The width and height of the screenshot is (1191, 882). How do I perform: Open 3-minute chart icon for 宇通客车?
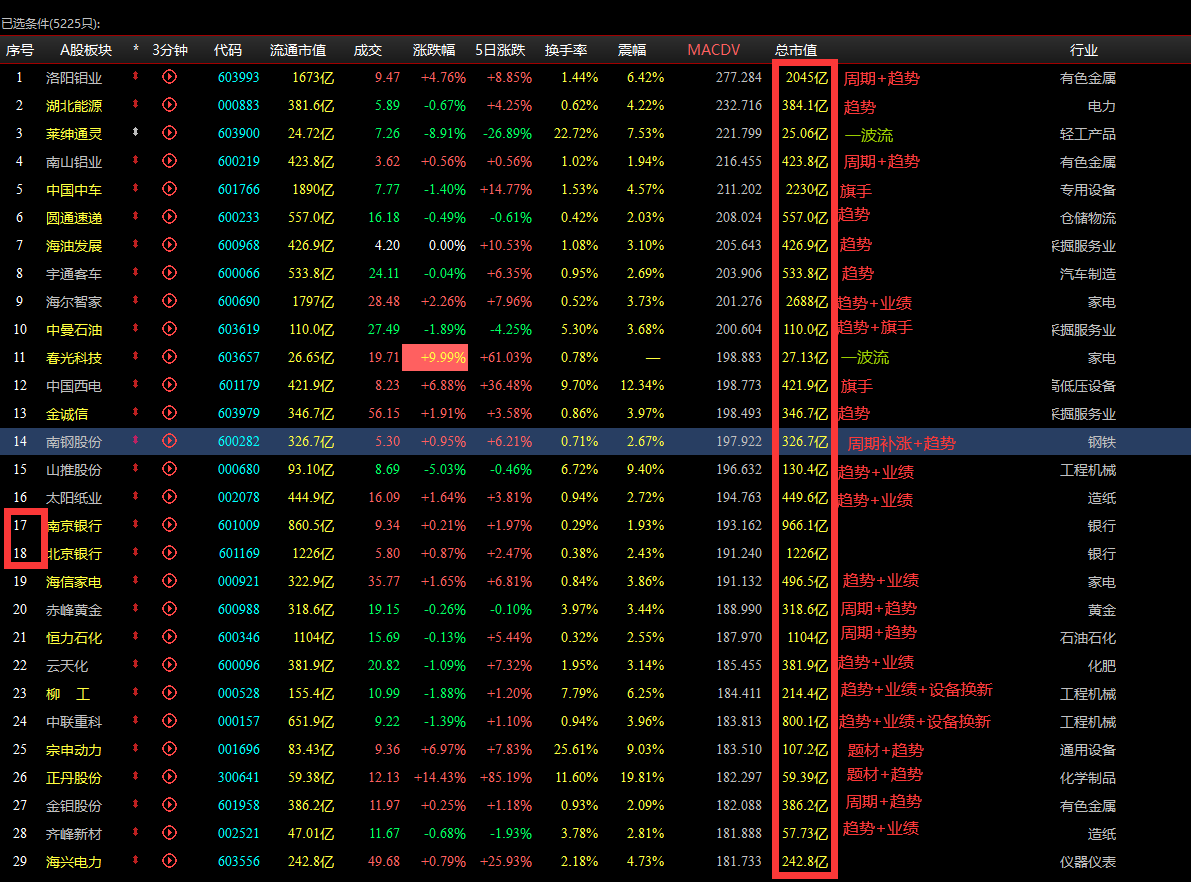169,273
